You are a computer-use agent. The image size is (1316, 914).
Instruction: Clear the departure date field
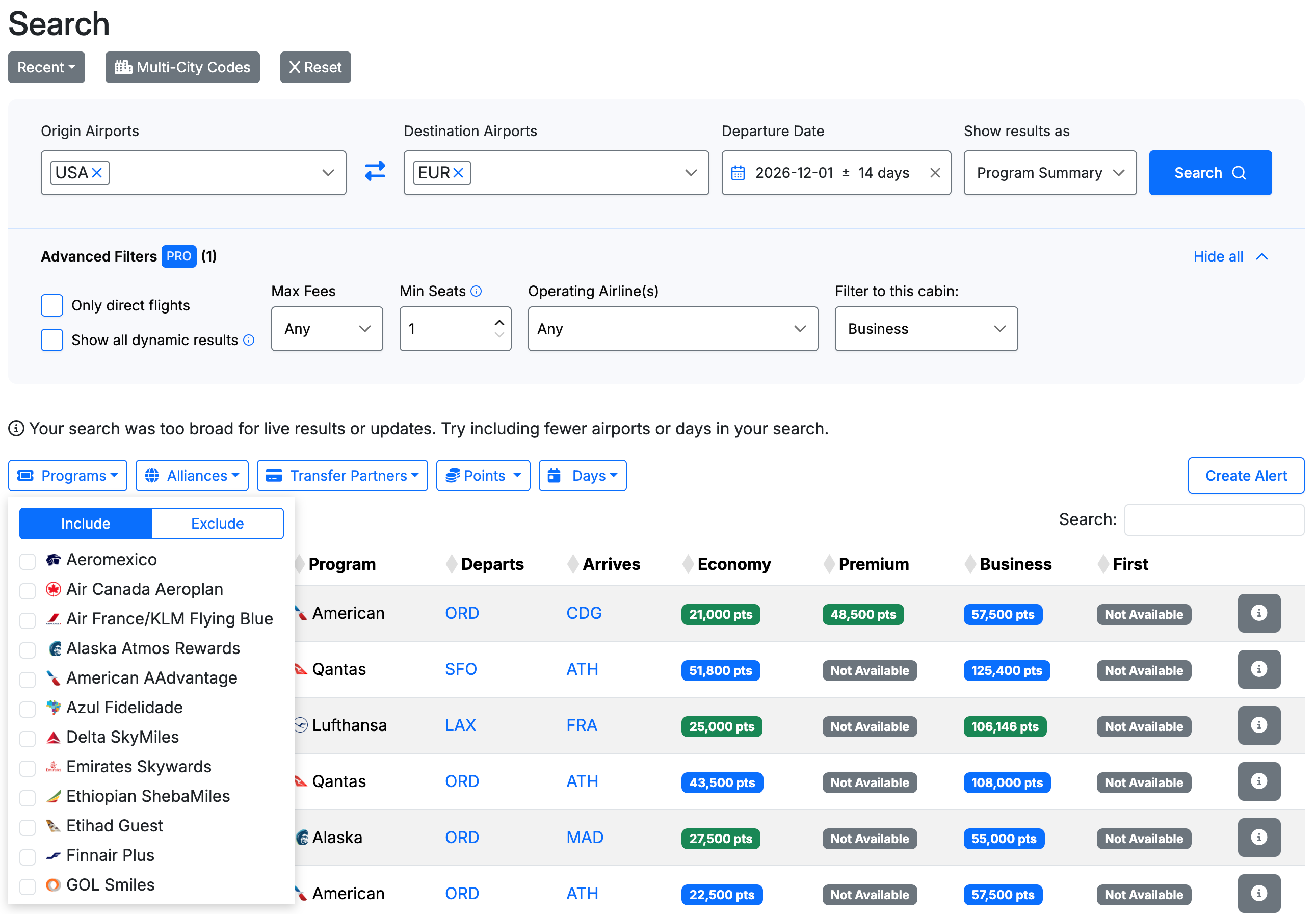point(935,173)
